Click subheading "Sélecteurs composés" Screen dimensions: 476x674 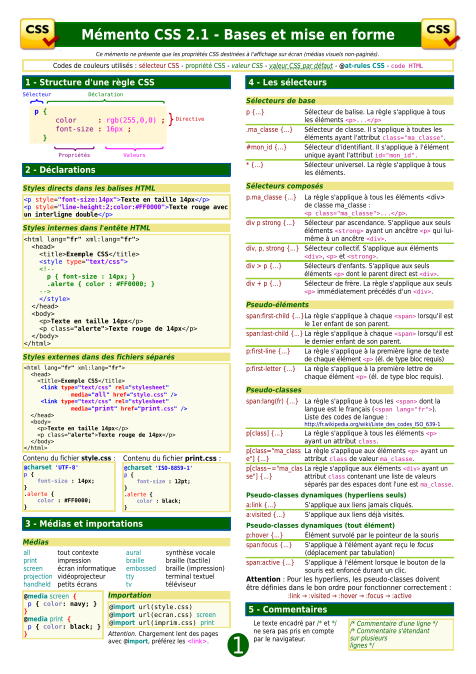click(284, 186)
